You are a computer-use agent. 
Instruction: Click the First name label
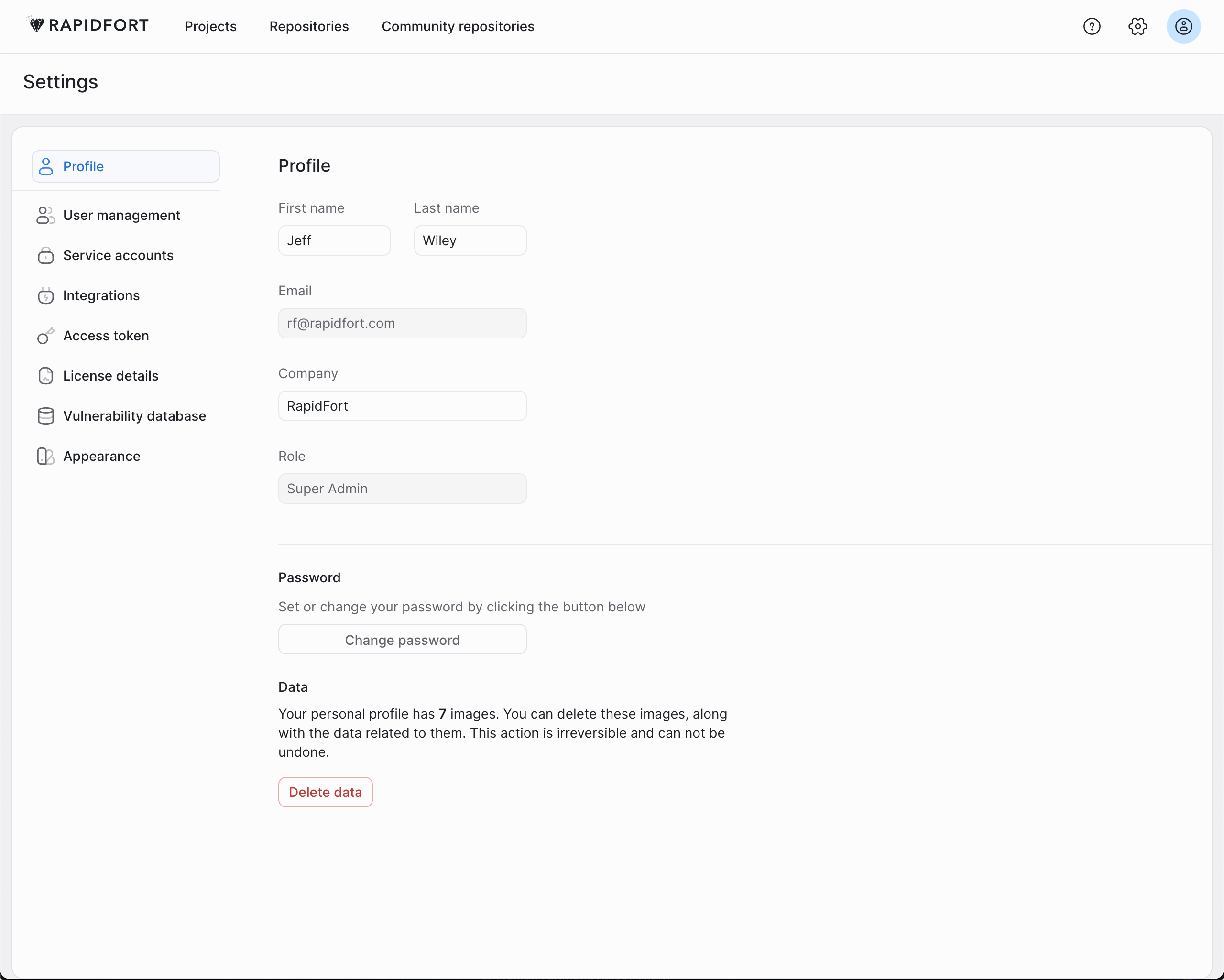click(x=311, y=208)
